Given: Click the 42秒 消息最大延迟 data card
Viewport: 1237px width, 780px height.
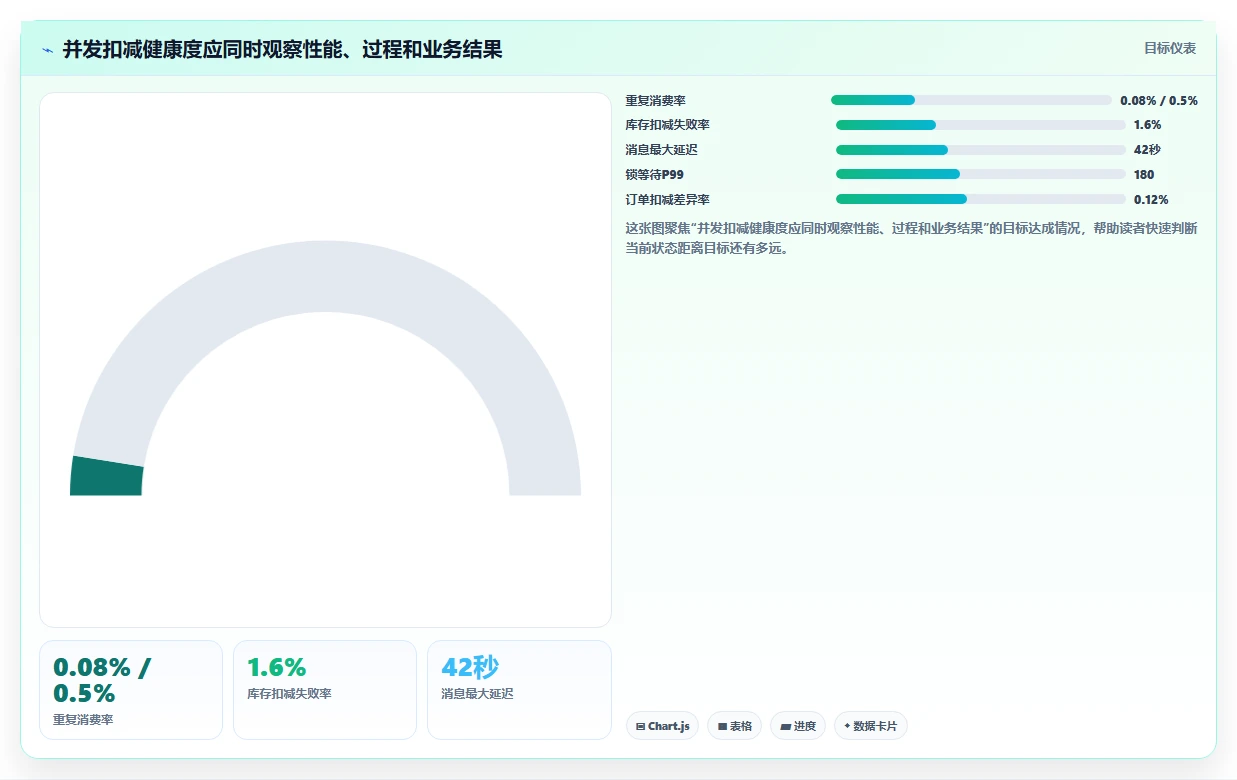Looking at the screenshot, I should click(519, 690).
